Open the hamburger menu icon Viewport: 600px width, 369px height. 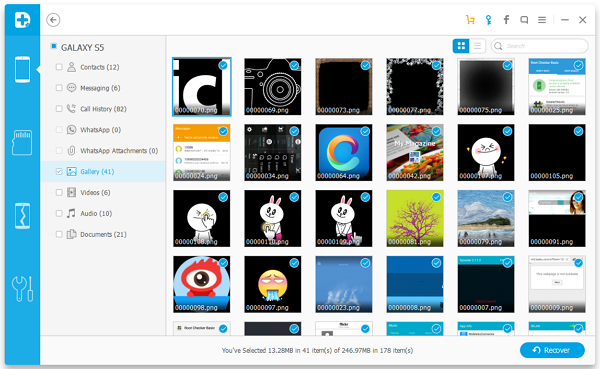pyautogui.click(x=542, y=20)
